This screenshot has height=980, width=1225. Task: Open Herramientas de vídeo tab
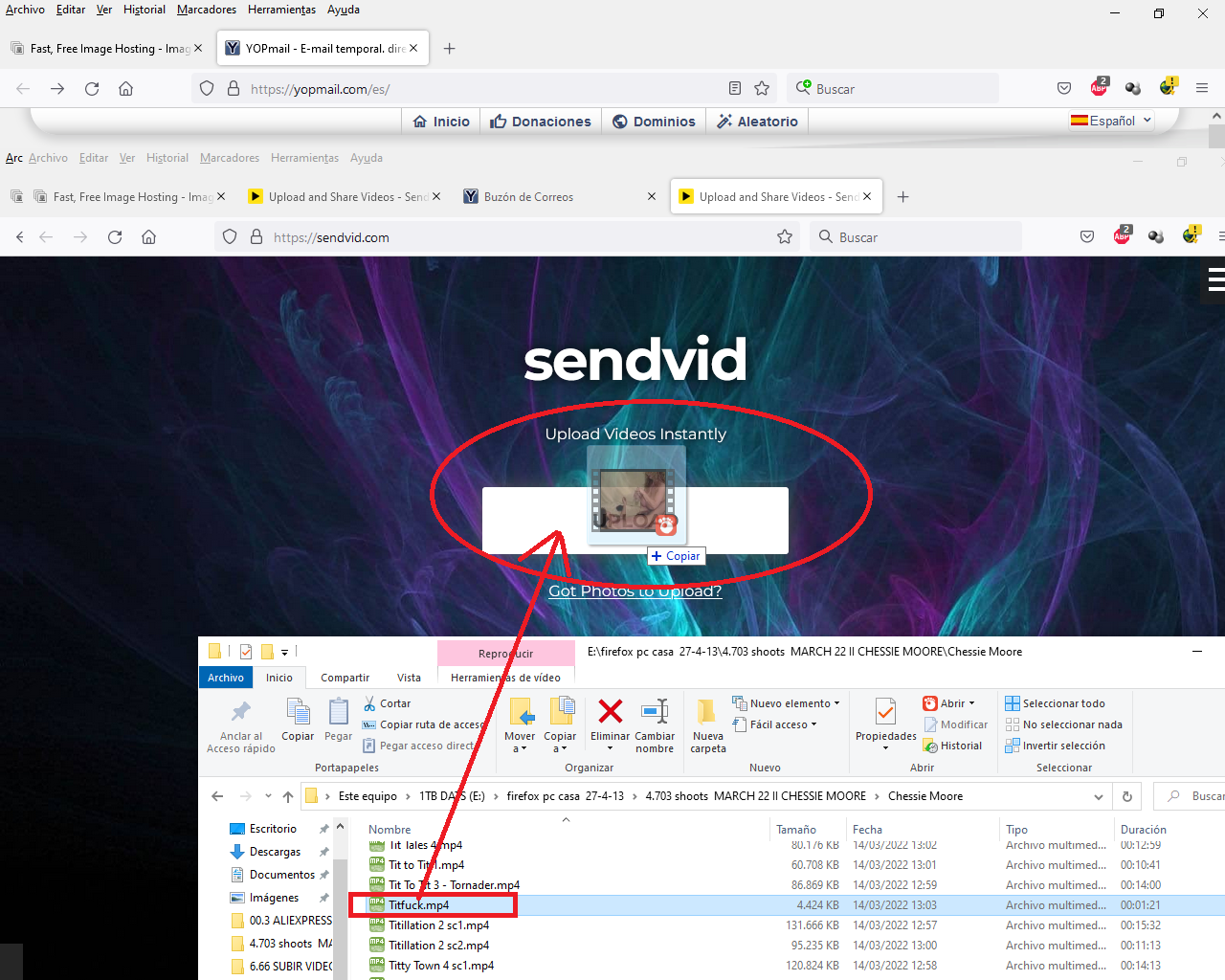click(505, 678)
